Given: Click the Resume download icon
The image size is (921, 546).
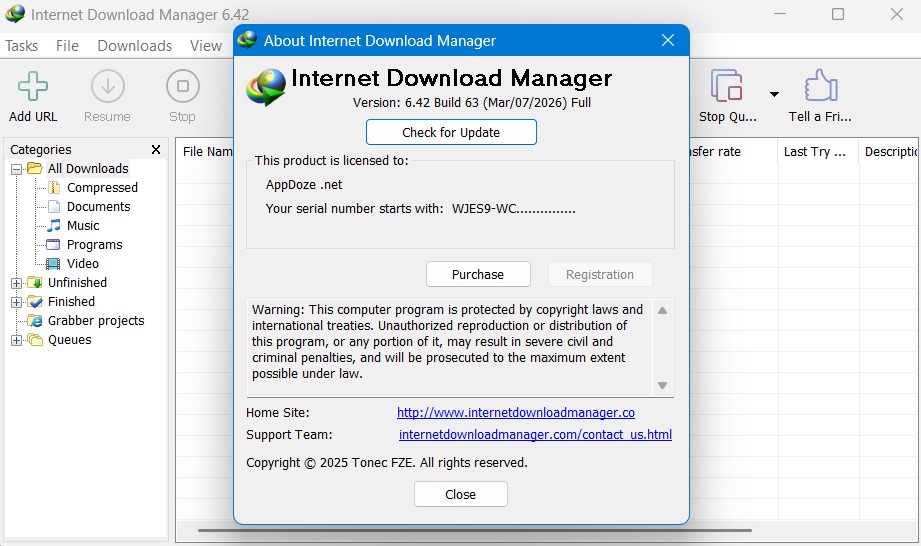Looking at the screenshot, I should coord(107,87).
